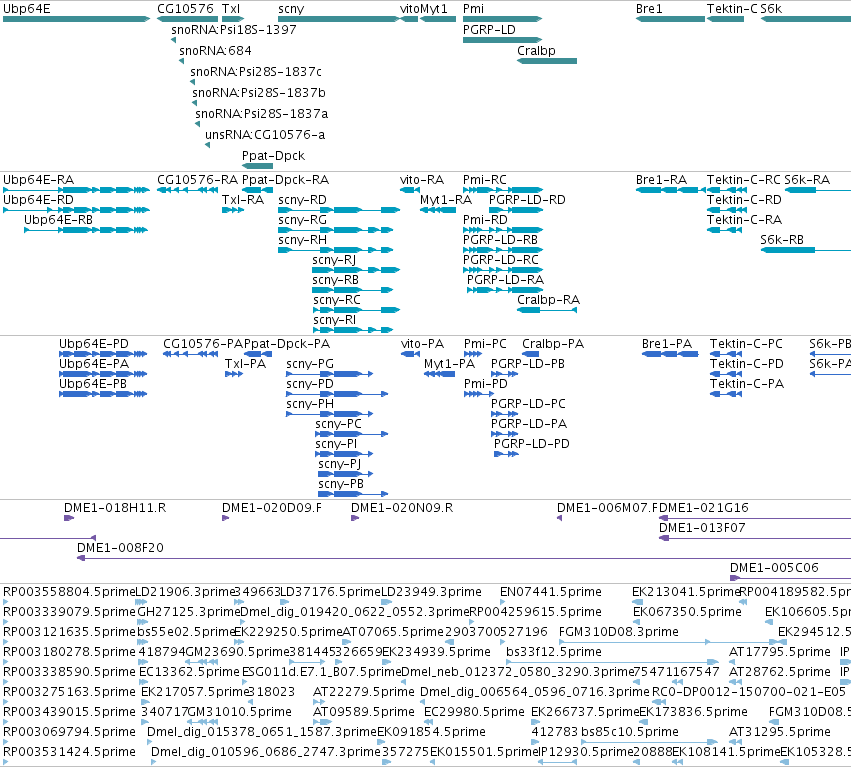Open the Cralbp gene label
Image resolution: width=851 pixels, height=767 pixels.
tap(536, 50)
